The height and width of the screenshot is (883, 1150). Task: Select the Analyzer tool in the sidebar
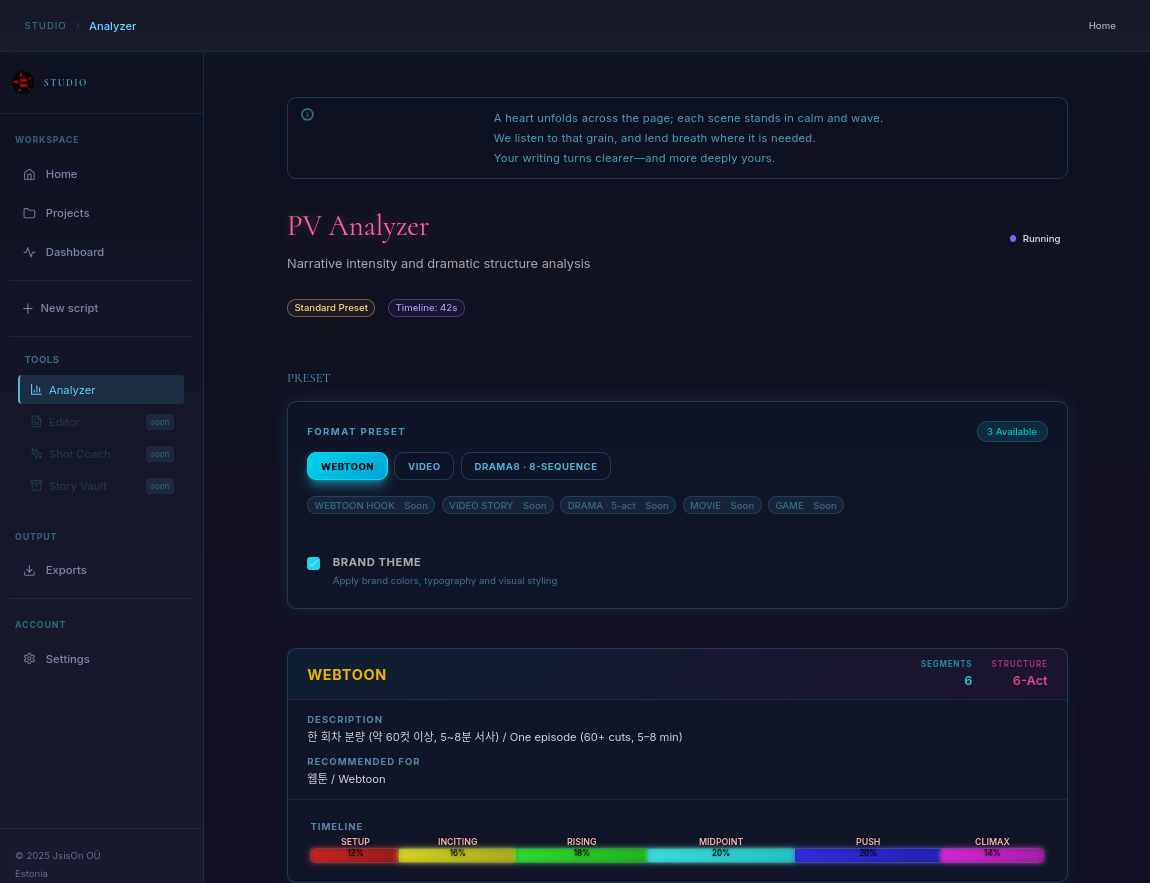(72, 389)
